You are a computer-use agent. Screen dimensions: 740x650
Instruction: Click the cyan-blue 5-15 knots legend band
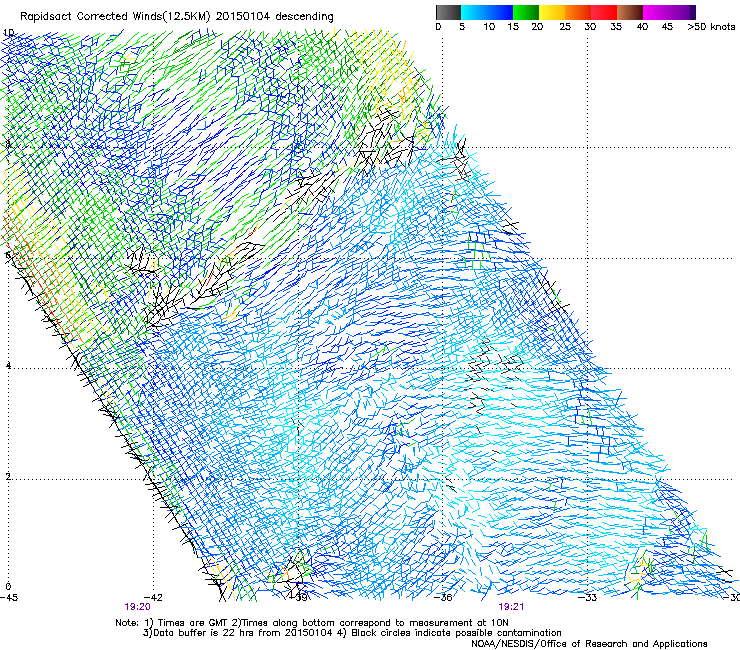[x=487, y=12]
